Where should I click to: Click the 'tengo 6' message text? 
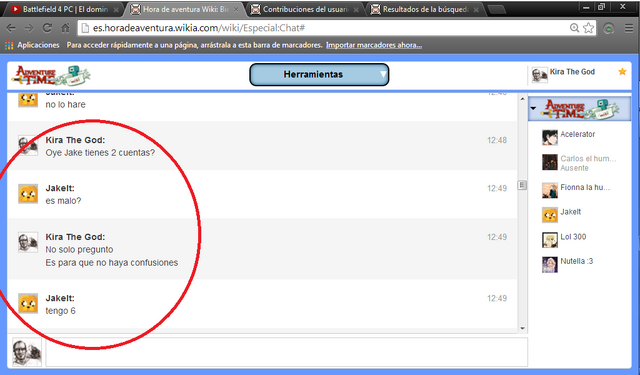coord(60,311)
